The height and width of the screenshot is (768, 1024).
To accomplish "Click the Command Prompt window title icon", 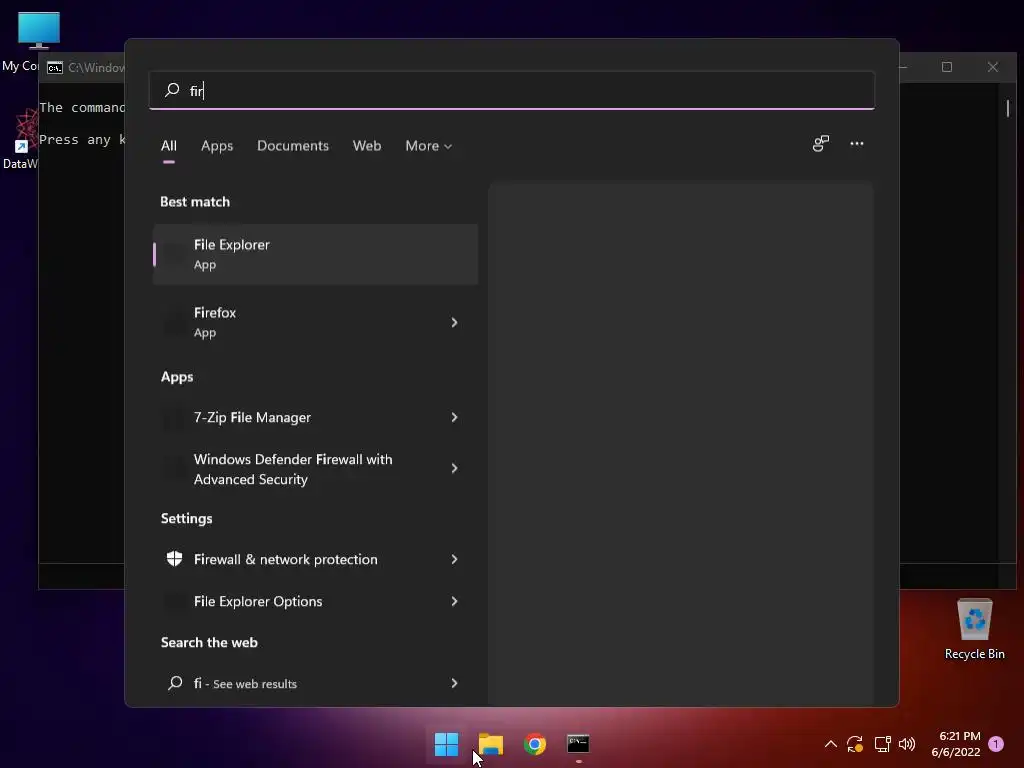I will coord(55,68).
